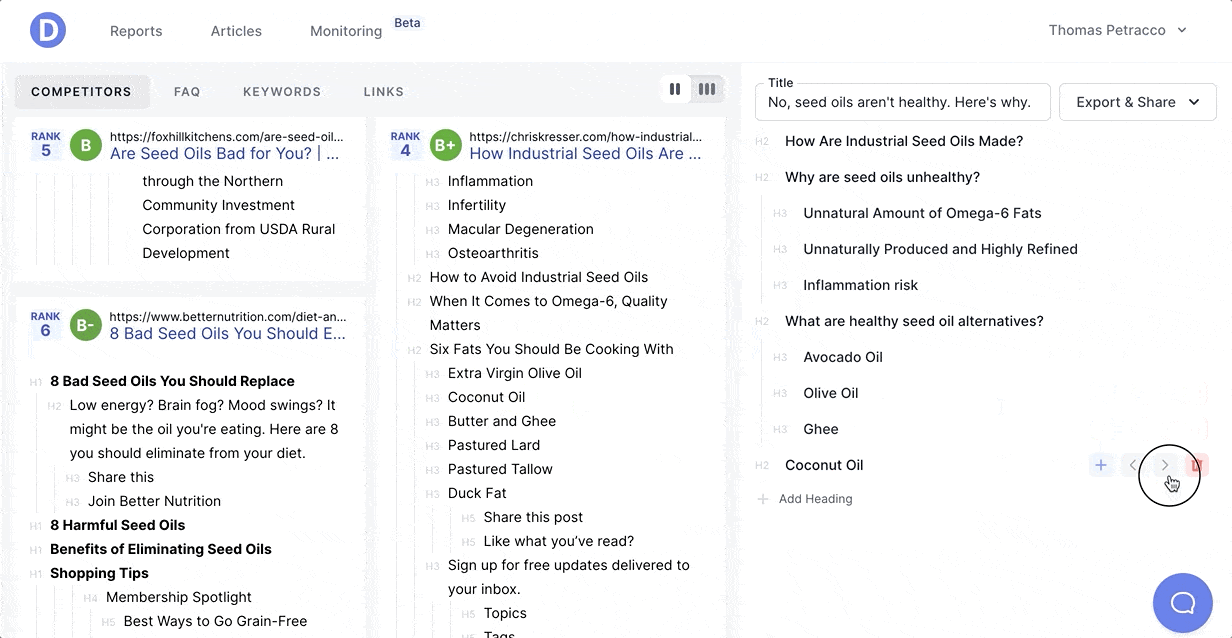The width and height of the screenshot is (1232, 638).
Task: Click the plus icon beside Add Heading
Action: point(763,499)
